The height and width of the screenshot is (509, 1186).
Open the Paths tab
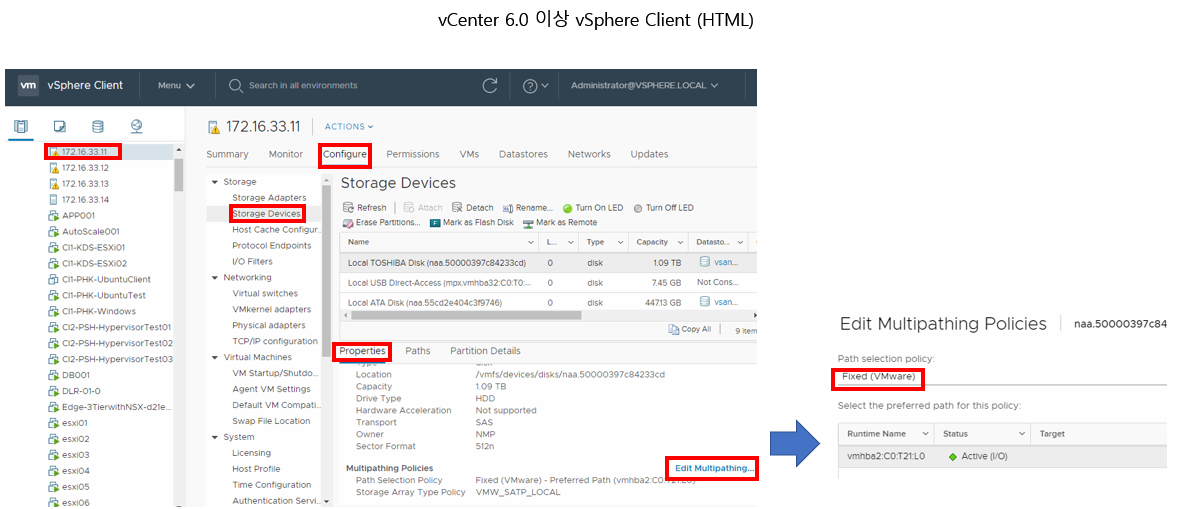click(418, 351)
